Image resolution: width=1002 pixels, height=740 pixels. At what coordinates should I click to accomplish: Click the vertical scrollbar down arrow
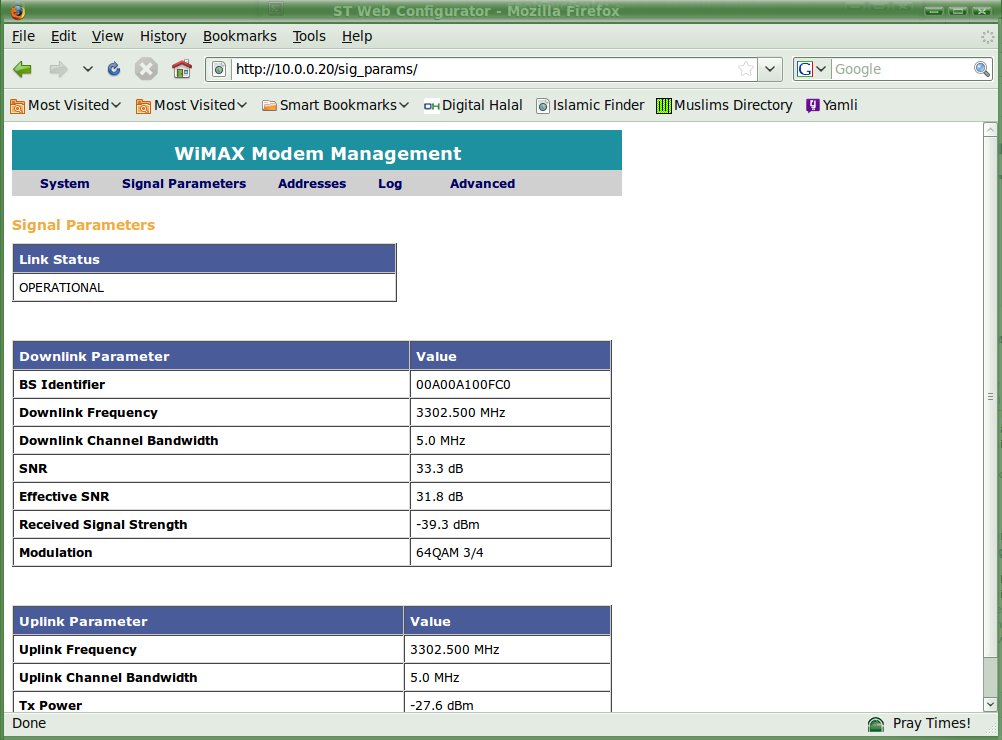click(x=990, y=705)
